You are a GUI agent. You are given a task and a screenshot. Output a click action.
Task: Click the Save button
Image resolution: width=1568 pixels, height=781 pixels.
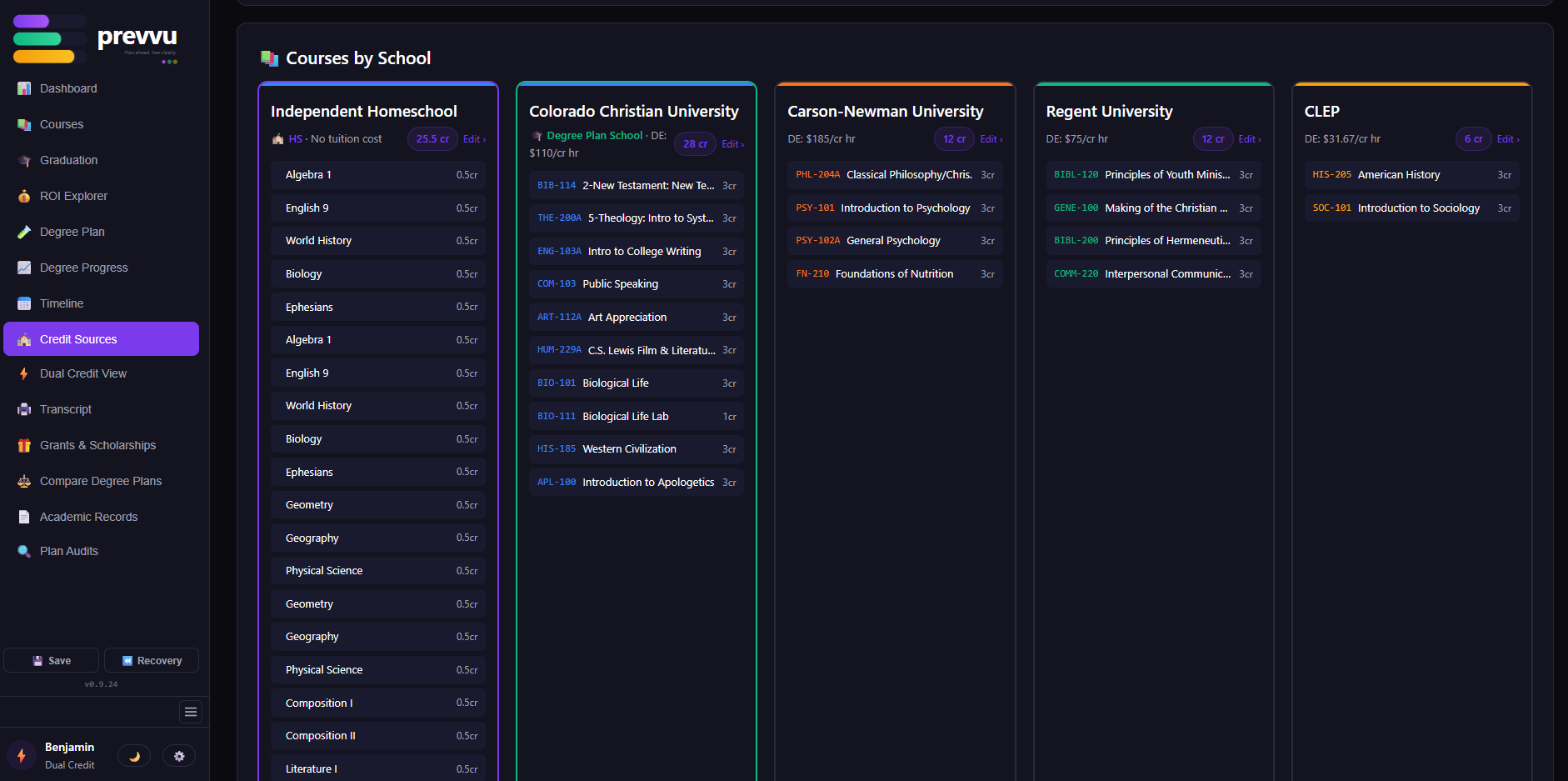52,660
